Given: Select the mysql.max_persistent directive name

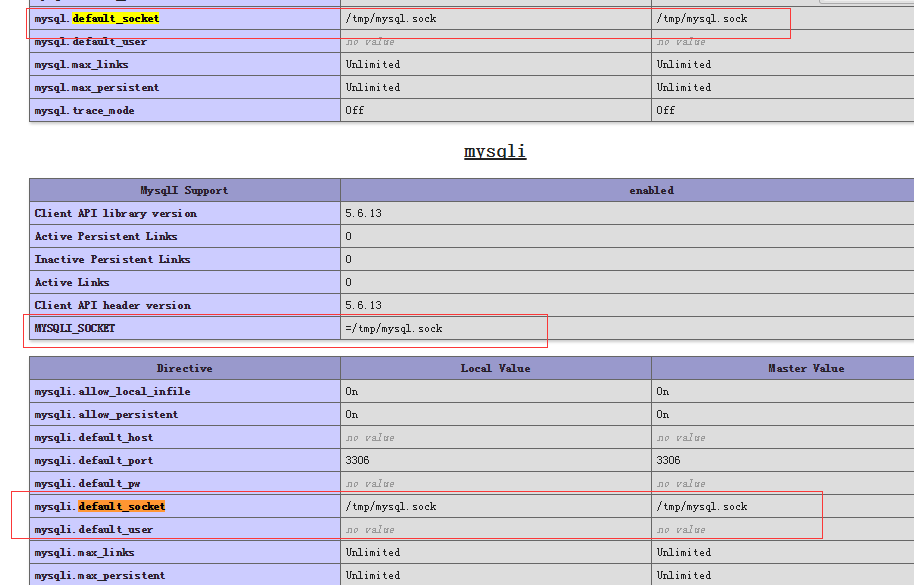Looking at the screenshot, I should (97, 87).
